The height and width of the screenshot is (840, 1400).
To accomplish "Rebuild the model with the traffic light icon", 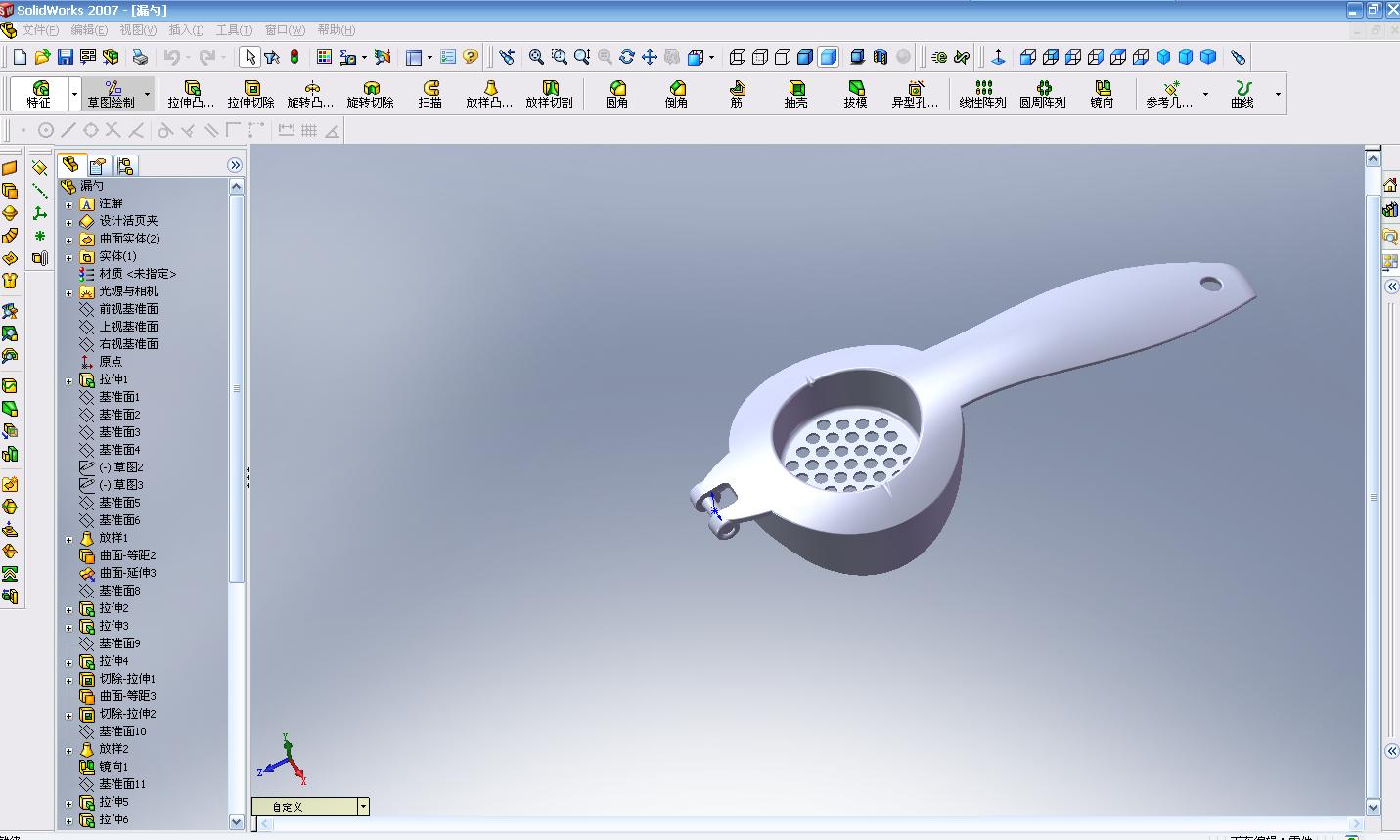I will point(294,57).
